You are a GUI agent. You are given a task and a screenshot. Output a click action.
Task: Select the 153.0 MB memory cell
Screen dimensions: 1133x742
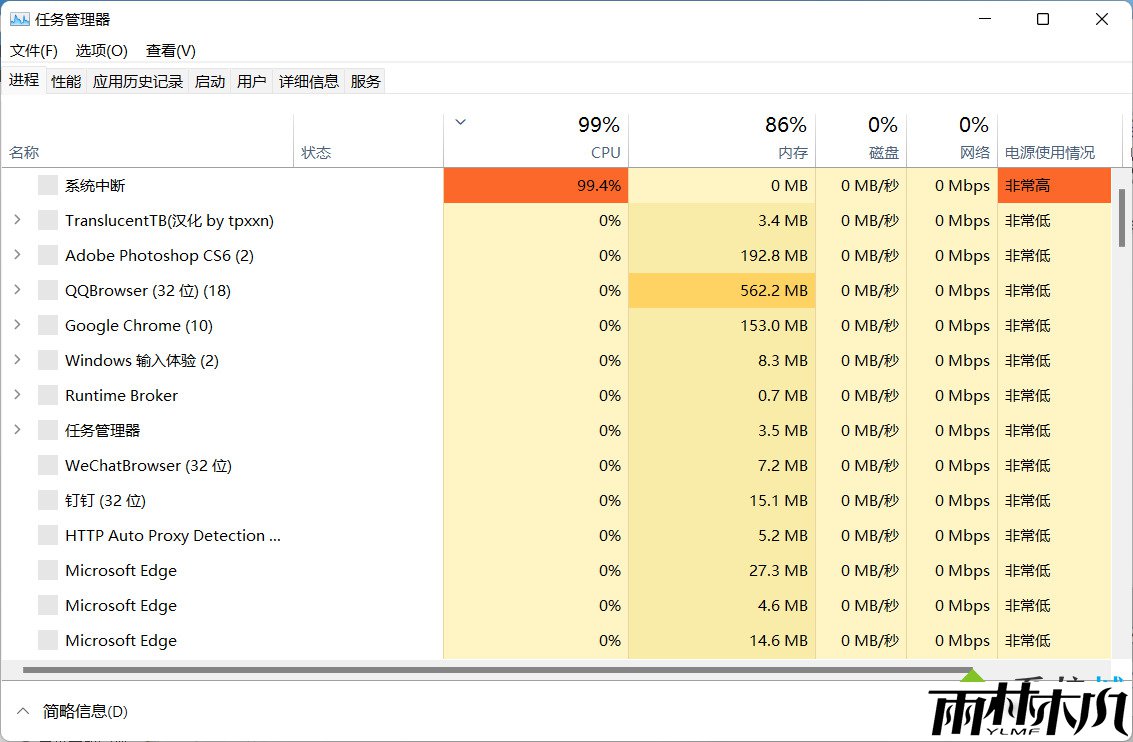[x=722, y=325]
